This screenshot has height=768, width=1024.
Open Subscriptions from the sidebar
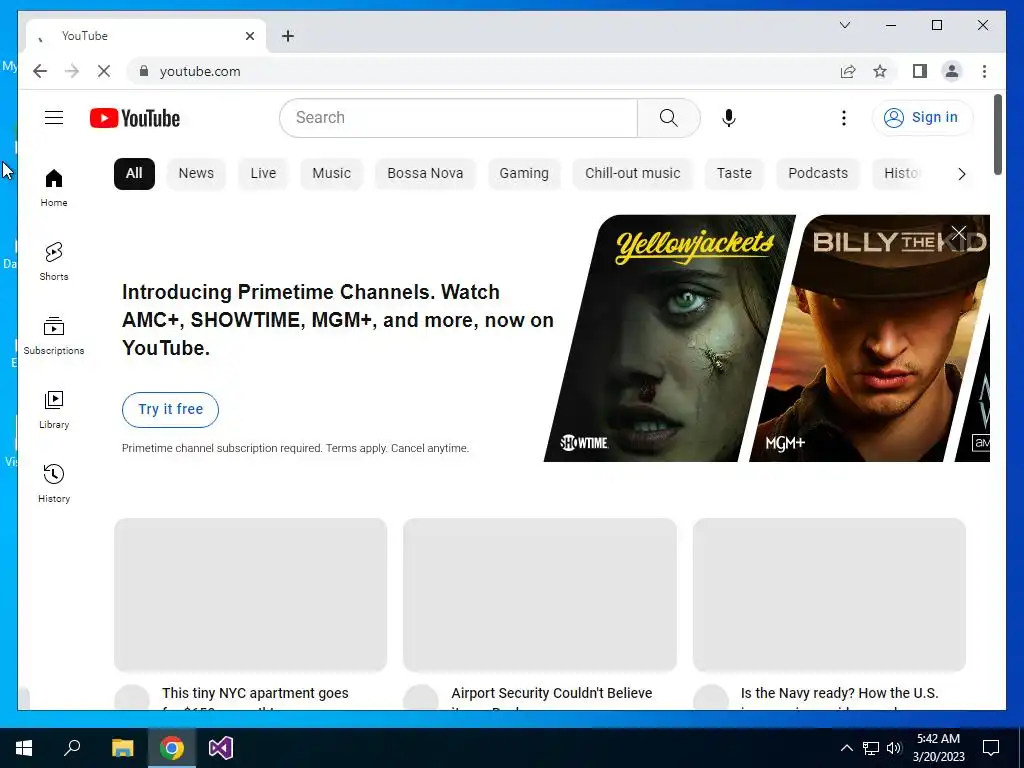click(54, 336)
